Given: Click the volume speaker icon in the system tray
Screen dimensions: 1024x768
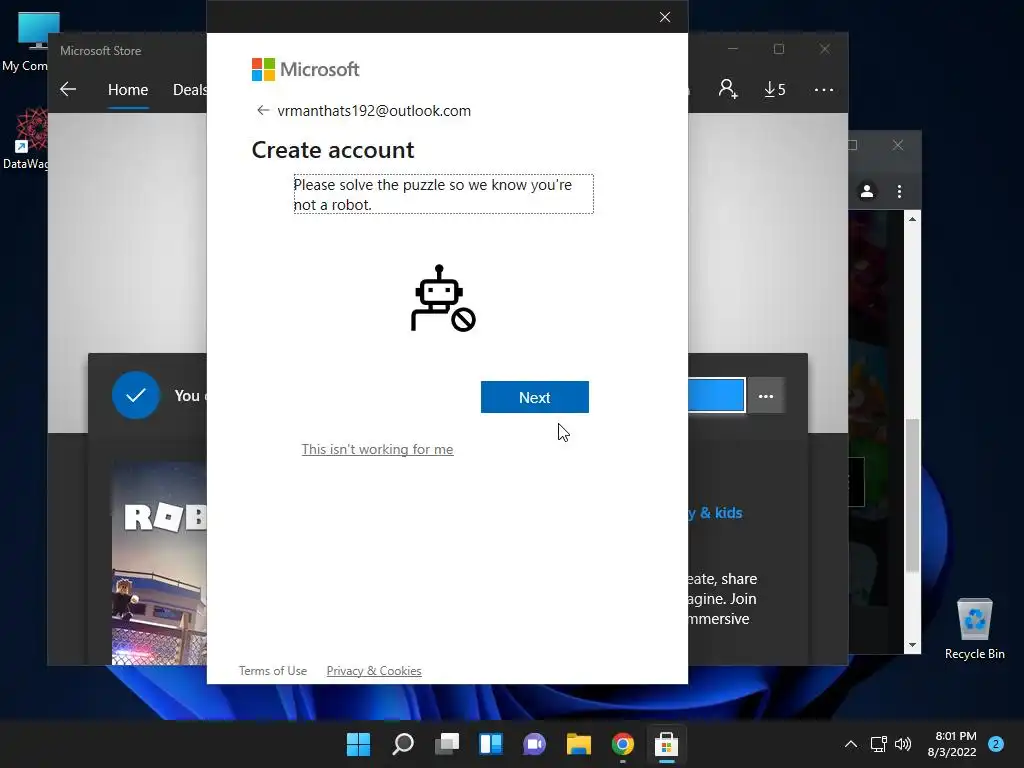Looking at the screenshot, I should pos(903,744).
